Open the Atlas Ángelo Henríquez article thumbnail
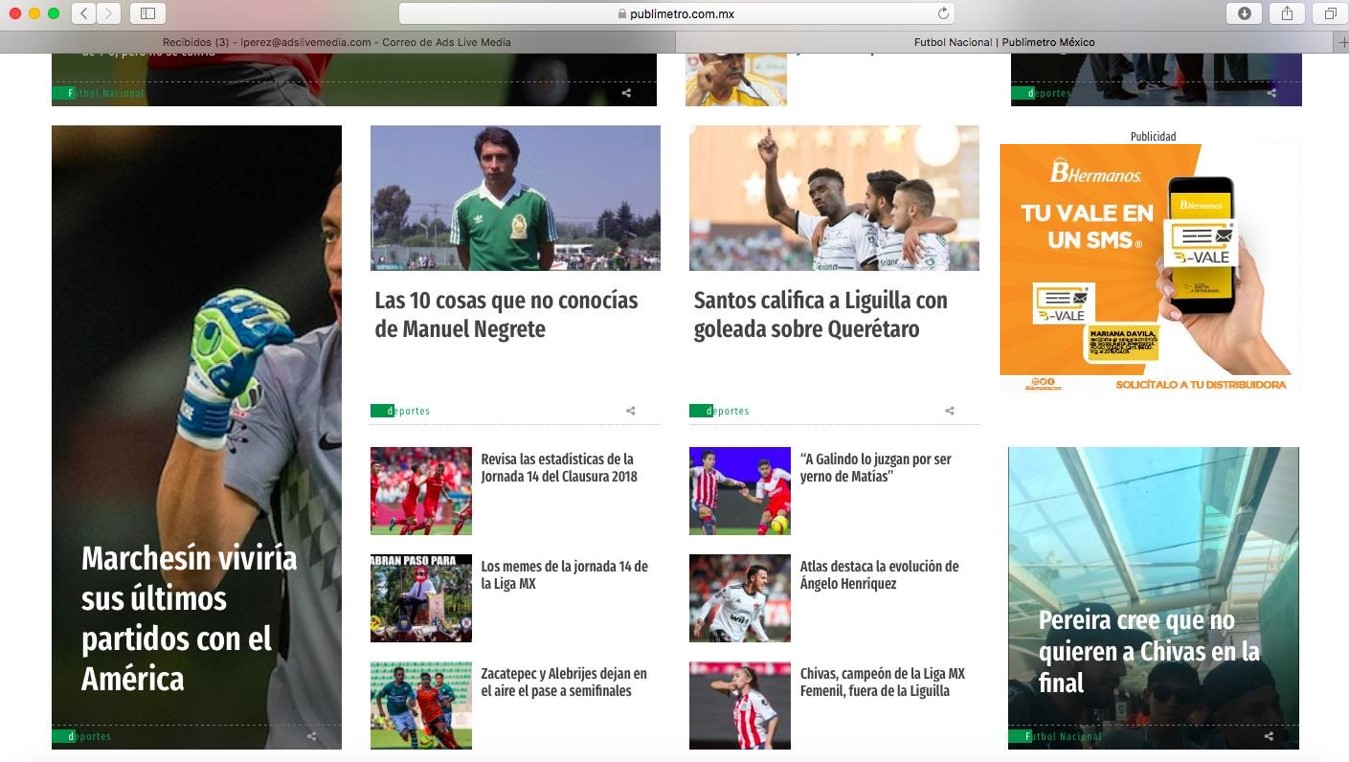Screen dimensions: 1349x762 pyautogui.click(x=739, y=598)
